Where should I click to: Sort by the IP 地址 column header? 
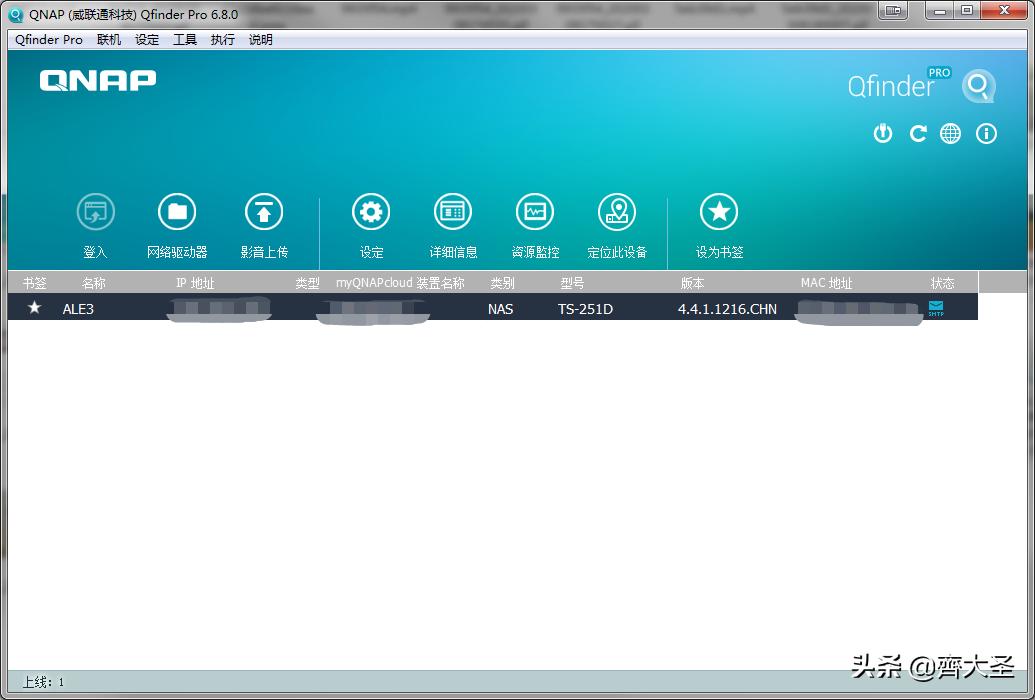pos(195,283)
